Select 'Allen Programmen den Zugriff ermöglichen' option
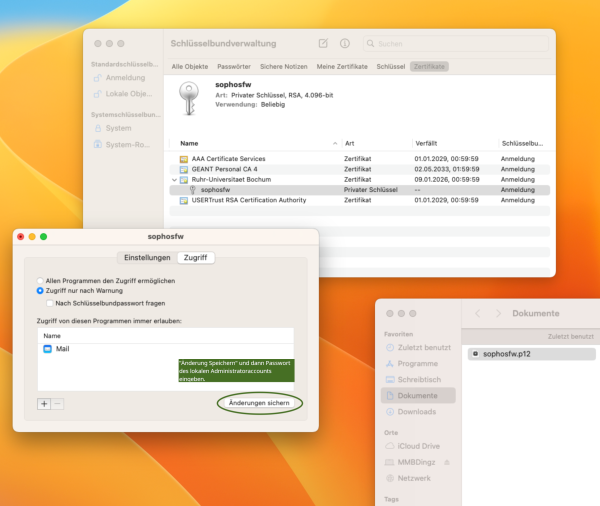 pos(40,281)
